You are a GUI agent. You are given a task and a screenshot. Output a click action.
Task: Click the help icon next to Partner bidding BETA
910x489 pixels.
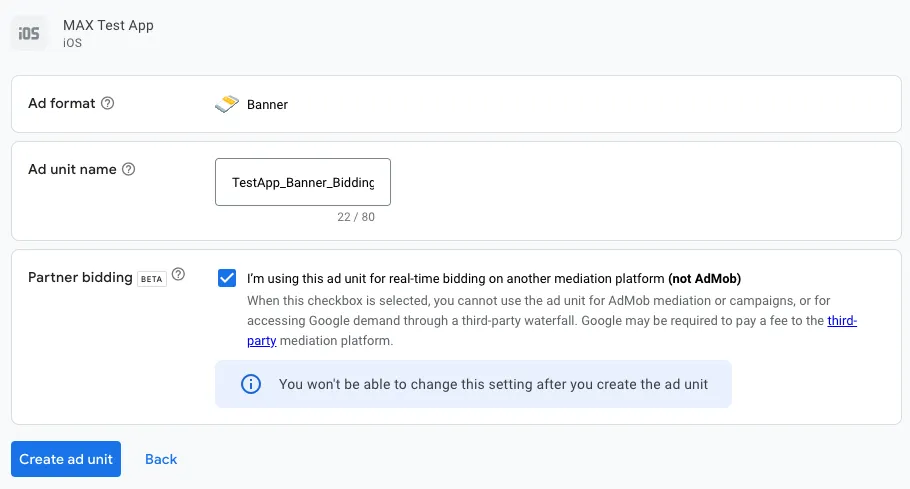tap(178, 274)
